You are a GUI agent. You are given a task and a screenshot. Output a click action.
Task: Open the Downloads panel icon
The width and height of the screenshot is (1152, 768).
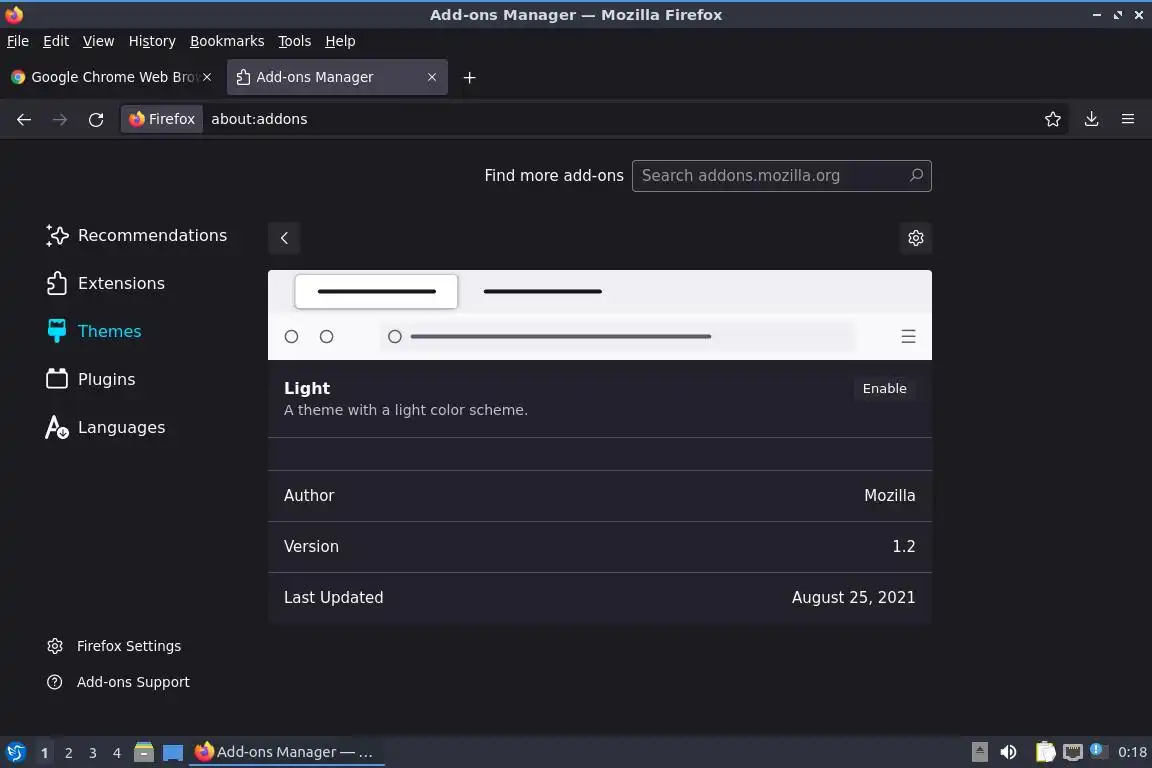(1091, 119)
